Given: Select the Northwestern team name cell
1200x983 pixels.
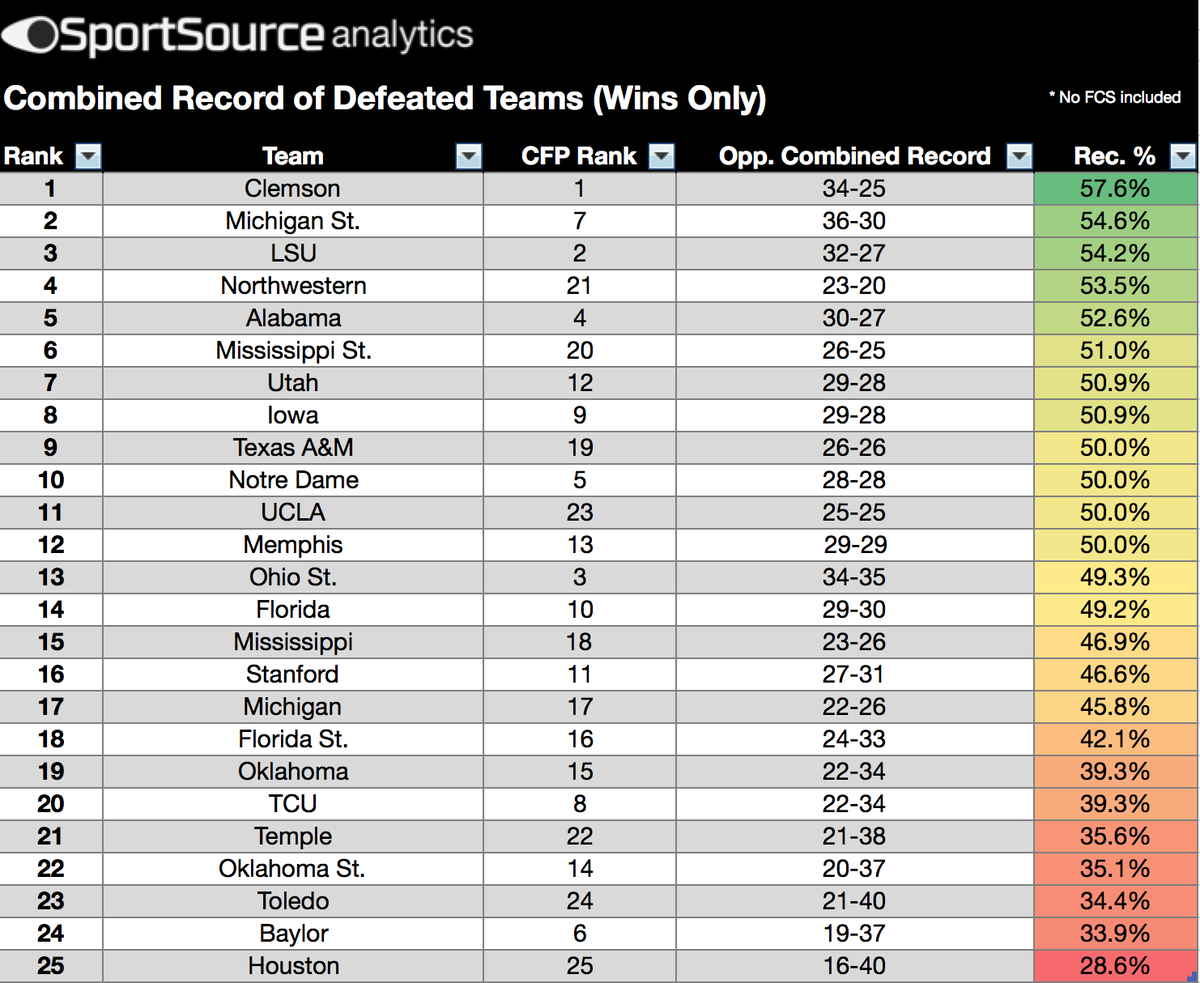Looking at the screenshot, I should click(292, 286).
